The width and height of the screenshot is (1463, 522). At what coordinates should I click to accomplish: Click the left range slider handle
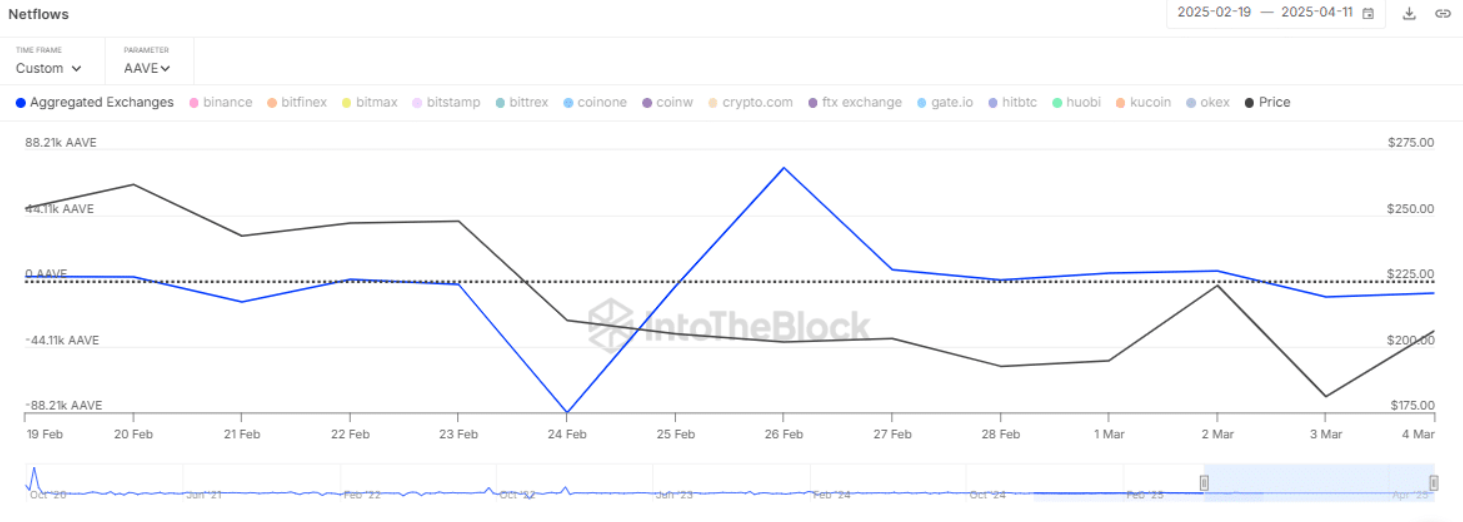click(x=1204, y=484)
